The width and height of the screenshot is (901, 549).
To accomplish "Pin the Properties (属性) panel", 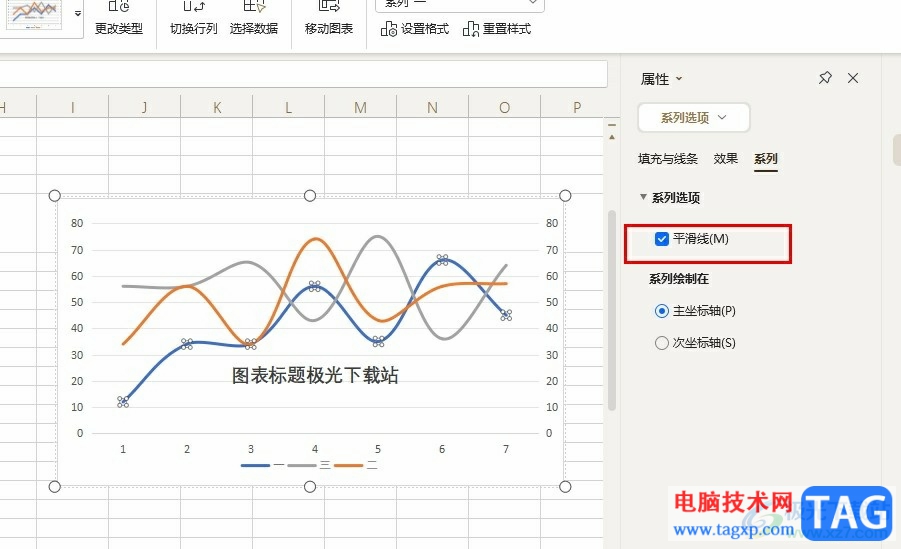I will click(825, 78).
